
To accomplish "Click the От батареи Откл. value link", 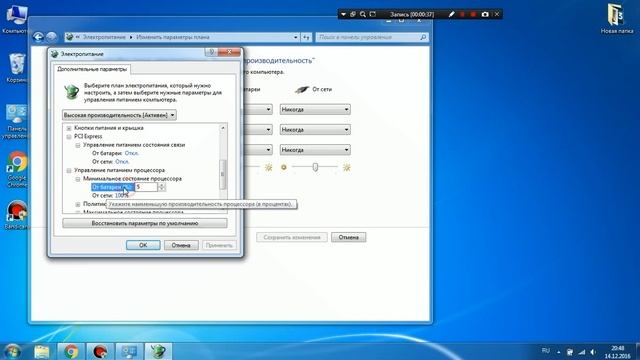I will tap(131, 153).
